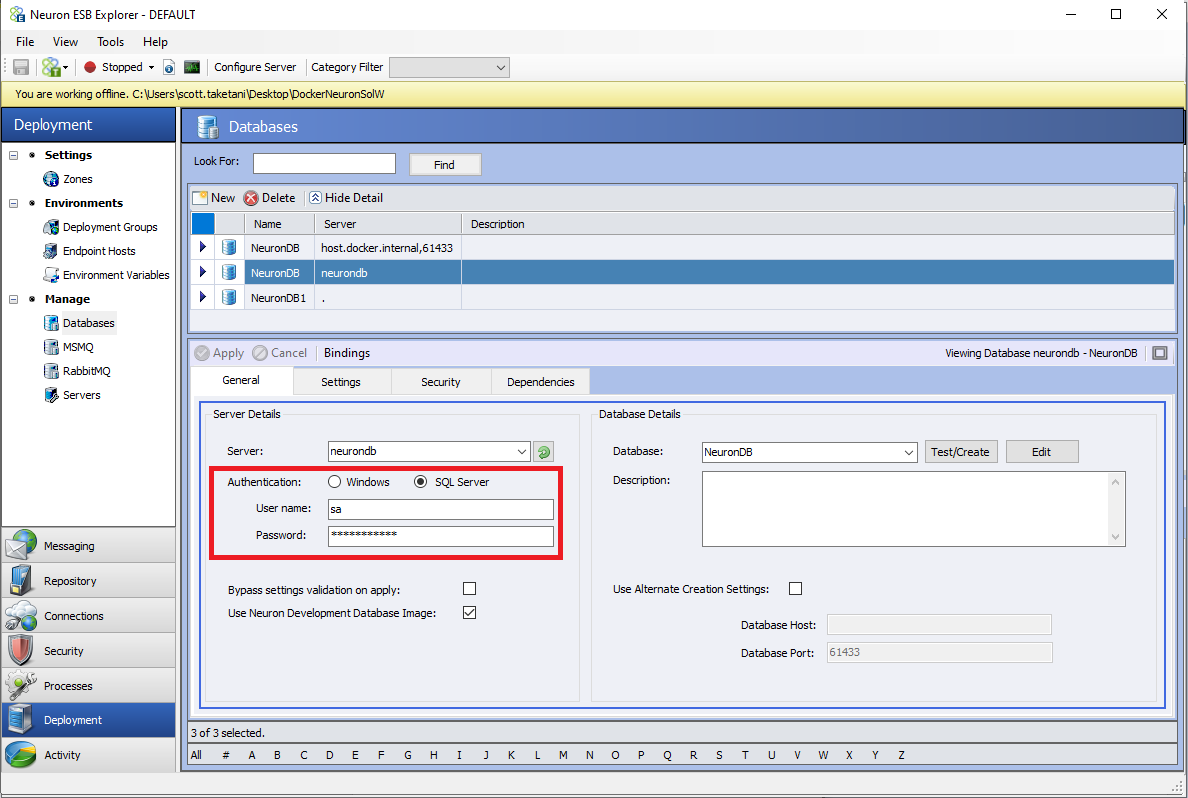Click the green refresh server list icon
The height and width of the screenshot is (798, 1188).
(543, 452)
